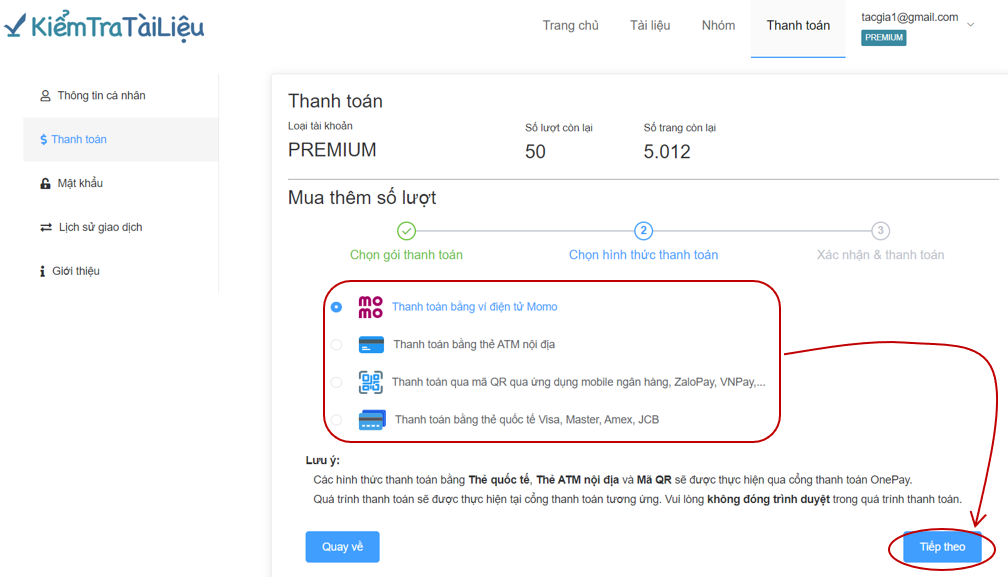The height and width of the screenshot is (586, 1008).
Task: Go to the Nhóm tab
Action: coord(718,26)
